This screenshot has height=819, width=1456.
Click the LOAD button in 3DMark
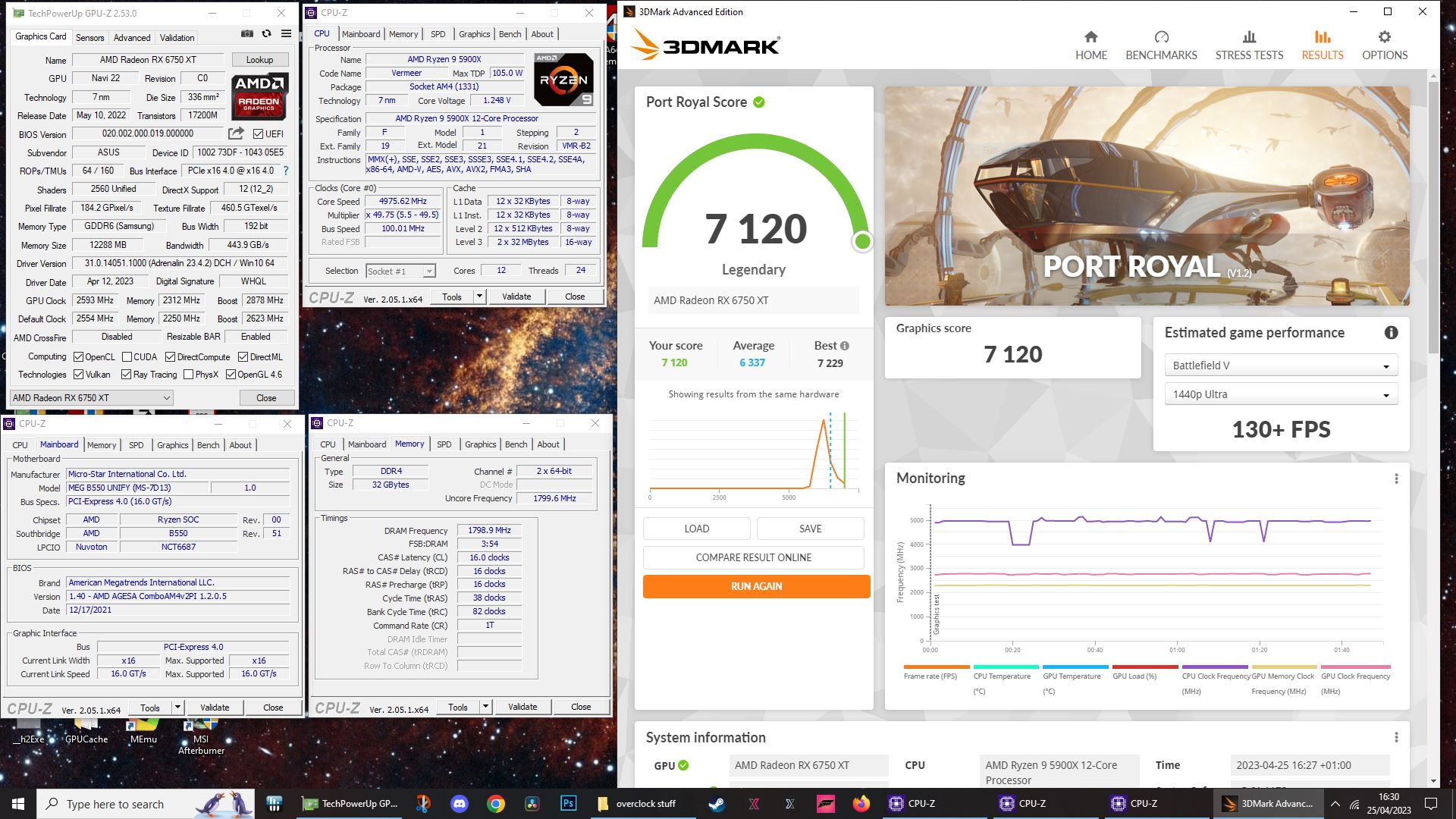(696, 529)
